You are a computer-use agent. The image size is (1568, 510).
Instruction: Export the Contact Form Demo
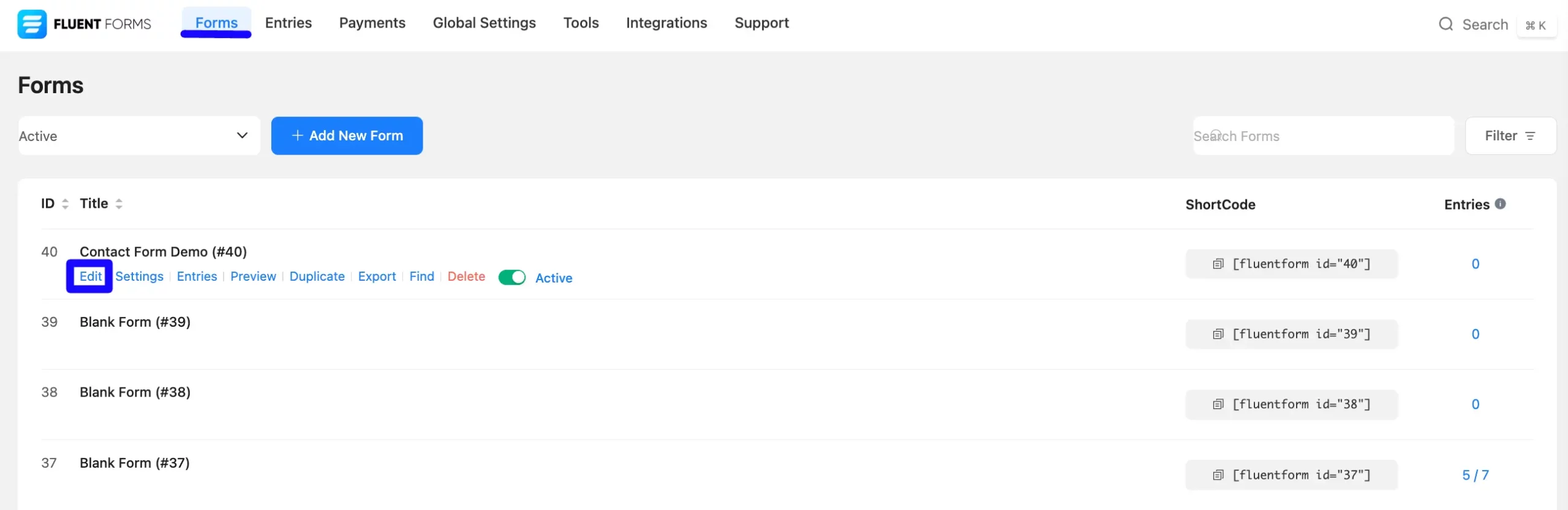377,276
